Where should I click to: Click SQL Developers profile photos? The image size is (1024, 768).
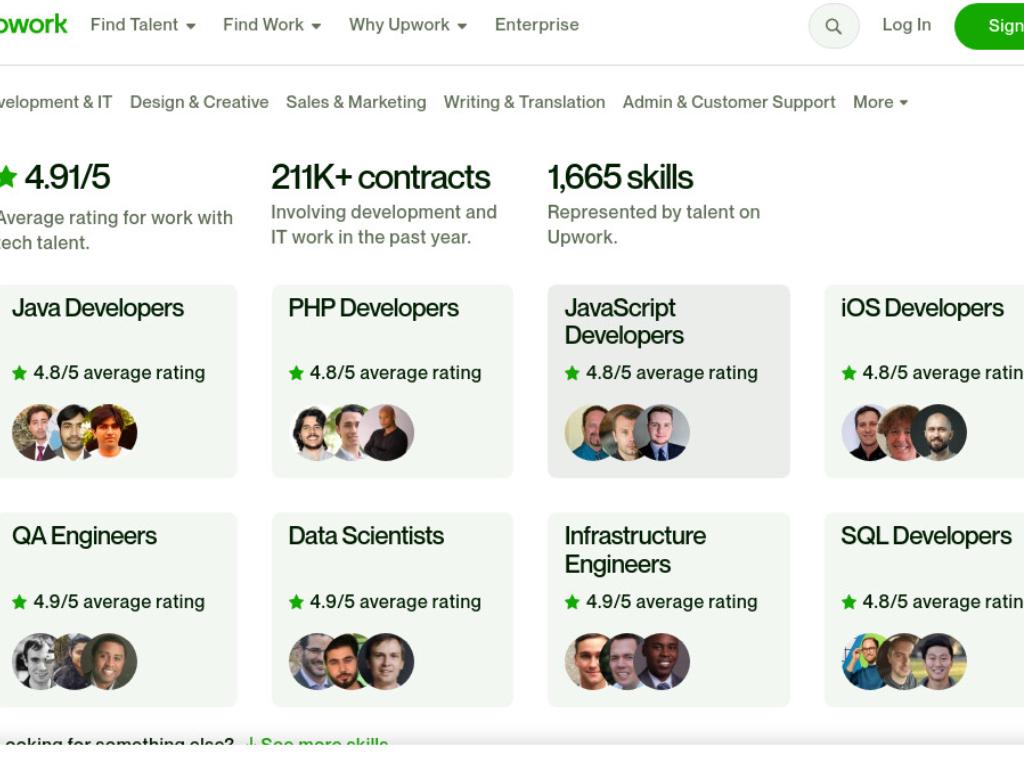click(x=904, y=662)
